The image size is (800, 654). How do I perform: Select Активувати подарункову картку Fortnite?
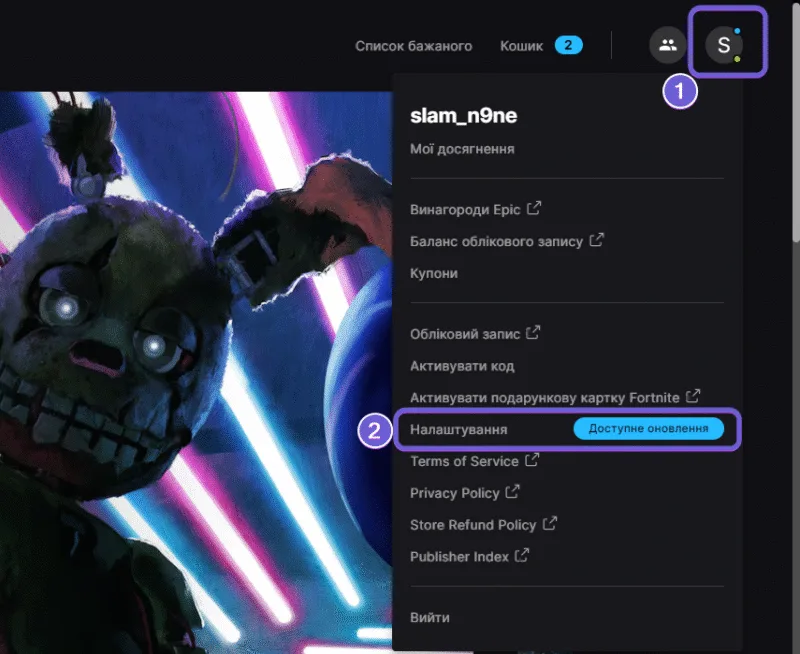[x=545, y=397]
